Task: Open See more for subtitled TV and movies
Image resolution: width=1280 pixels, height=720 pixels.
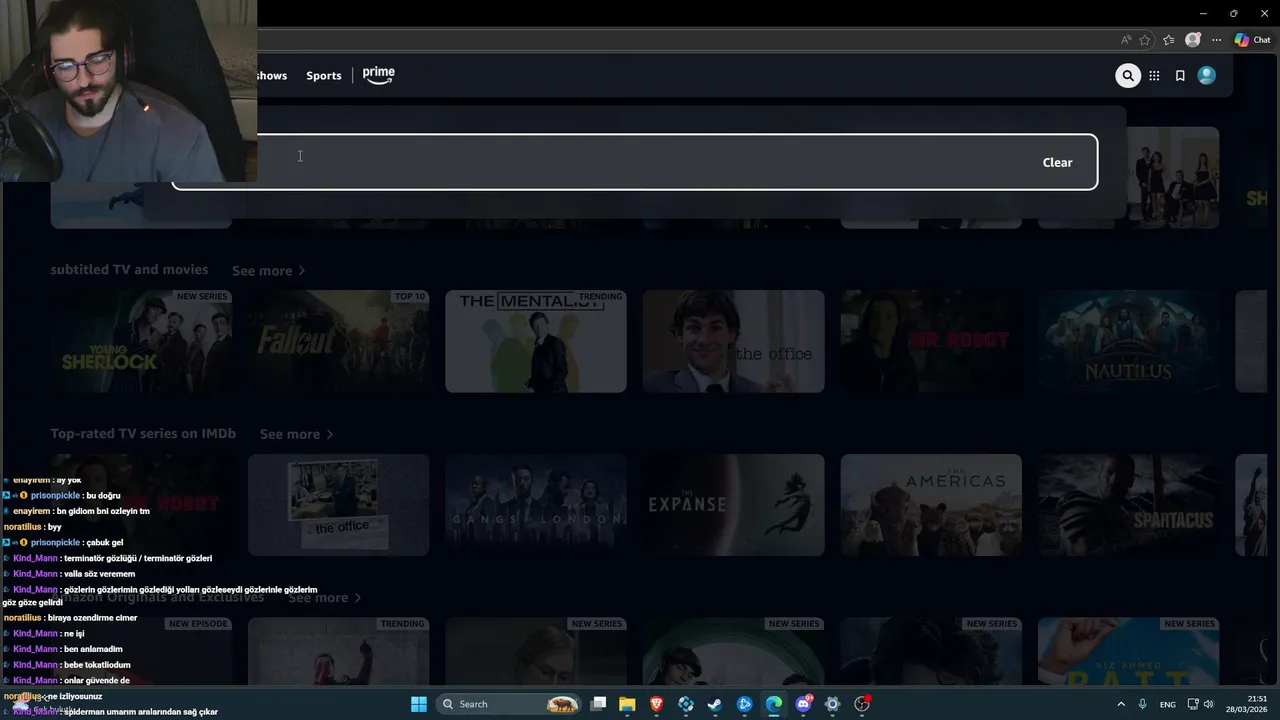Action: [268, 270]
